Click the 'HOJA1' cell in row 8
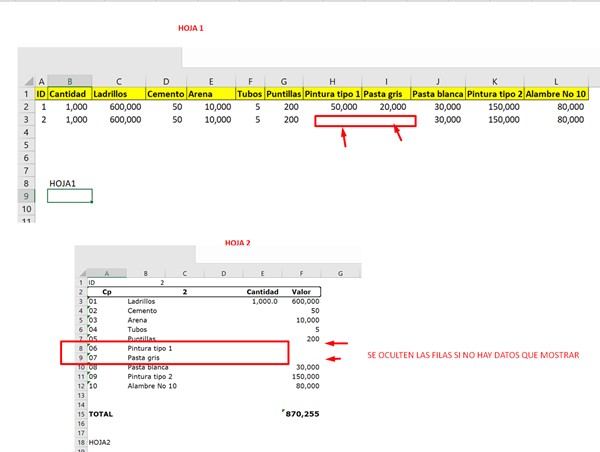600x452 pixels. click(70, 183)
